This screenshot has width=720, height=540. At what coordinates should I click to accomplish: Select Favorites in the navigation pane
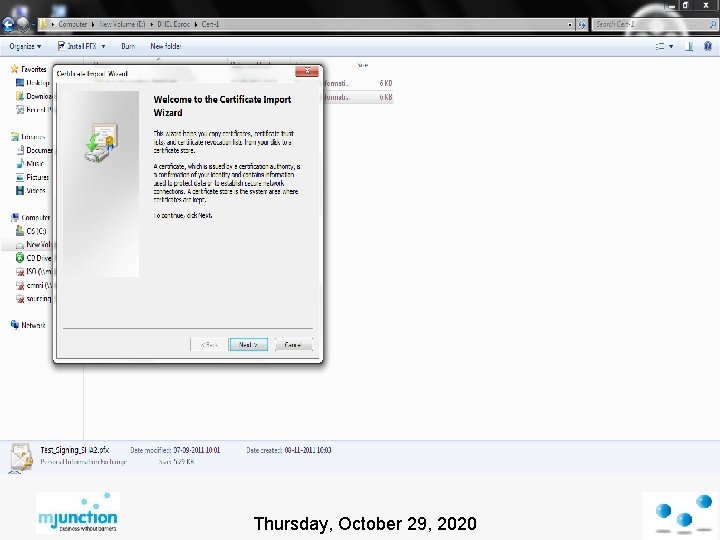(34, 69)
